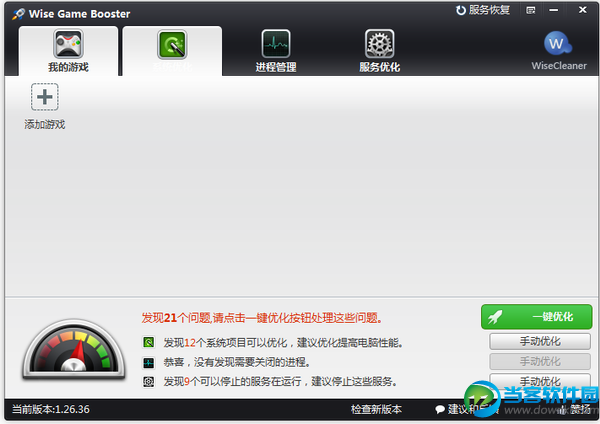
Task: Click text 发现12个系统项目可以优化
Action: [283, 342]
